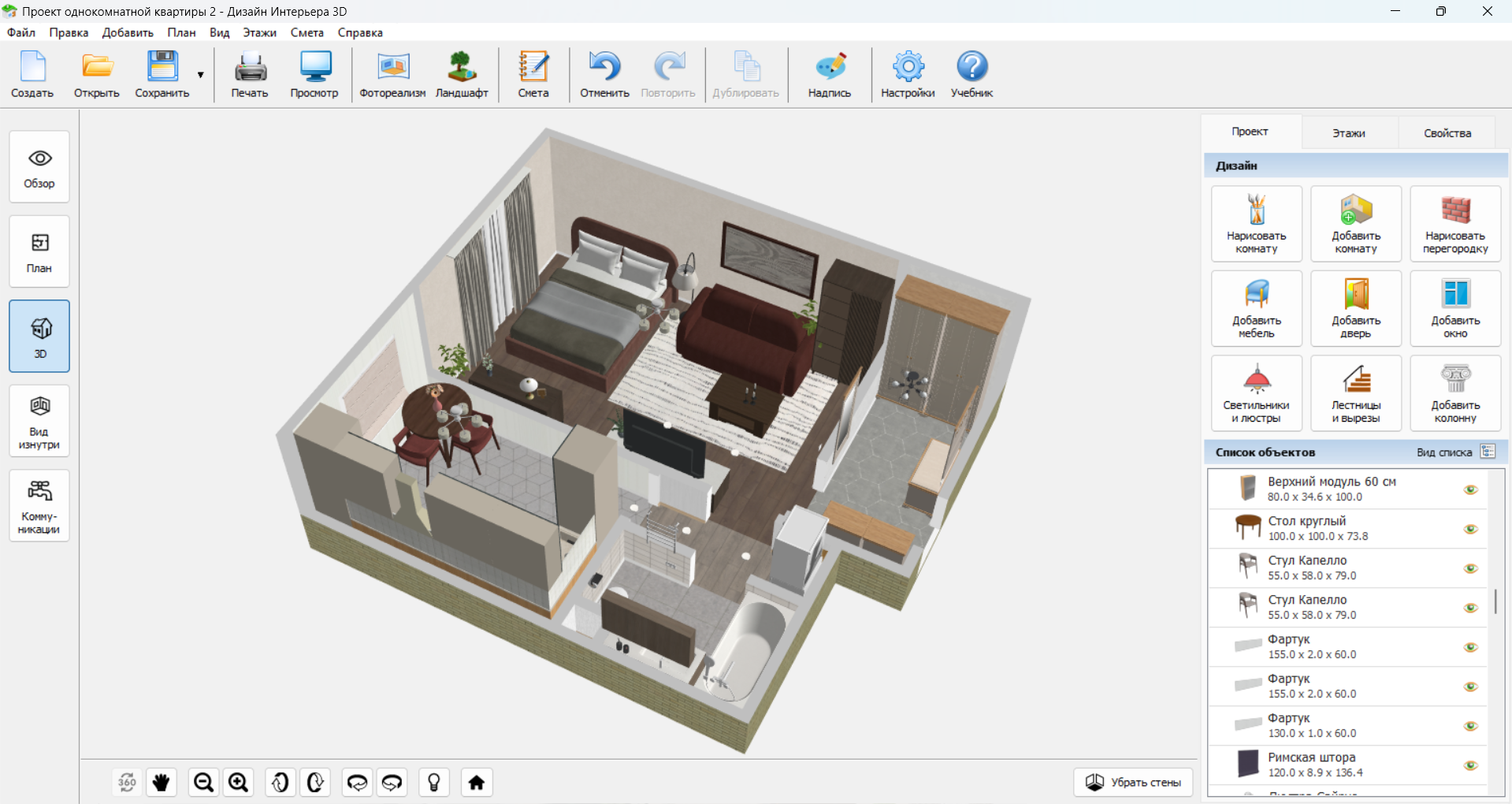Expand the Сохранить dropdown arrow
The image size is (1512, 804).
tap(201, 75)
